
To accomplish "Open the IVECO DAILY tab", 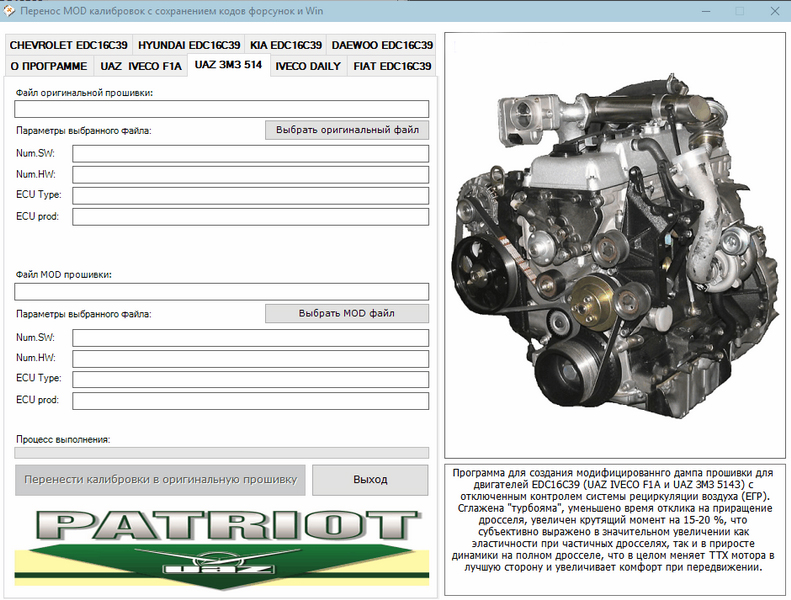I will (308, 67).
